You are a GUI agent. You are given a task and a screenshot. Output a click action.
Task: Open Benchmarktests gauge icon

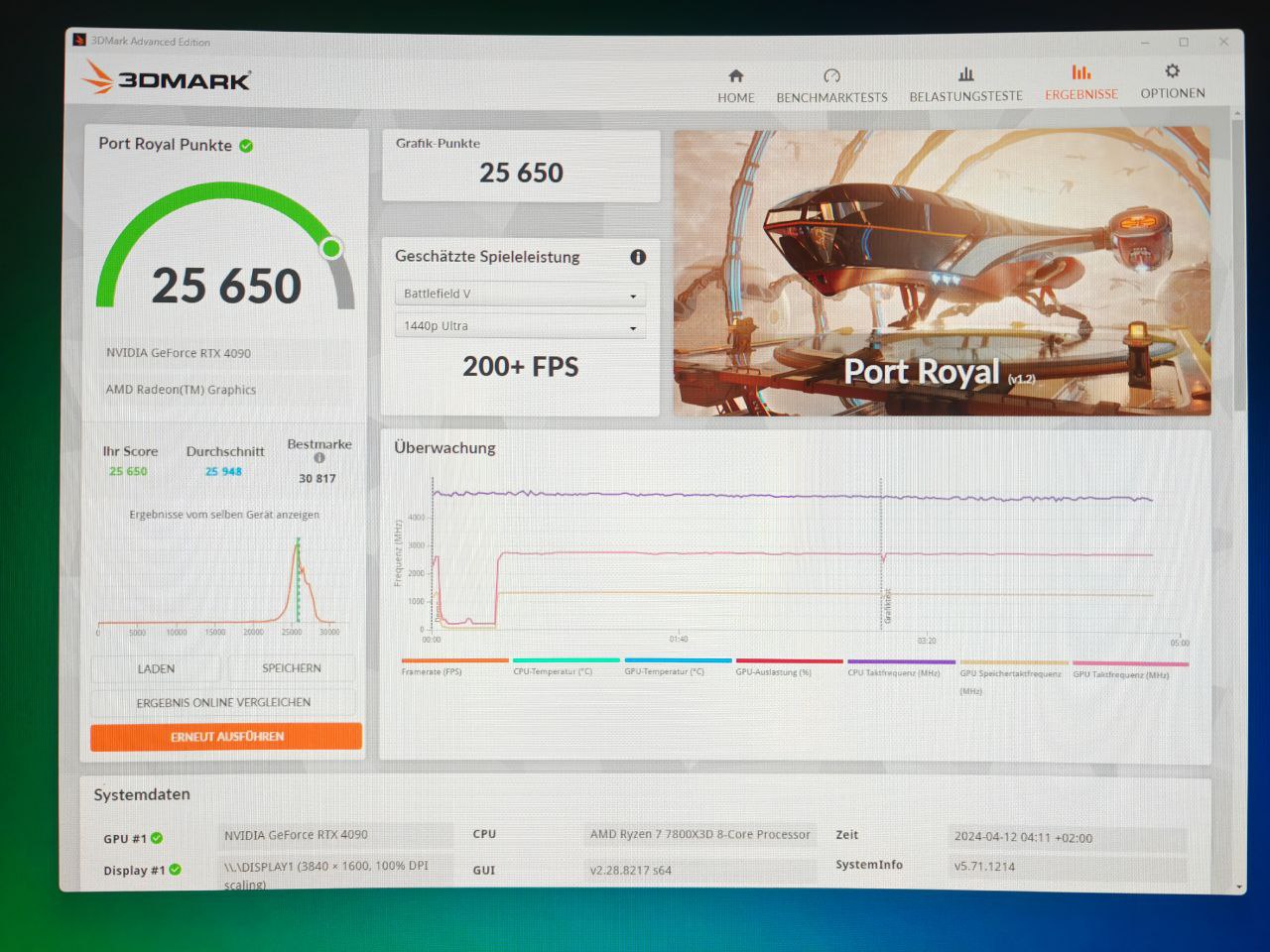[x=831, y=75]
